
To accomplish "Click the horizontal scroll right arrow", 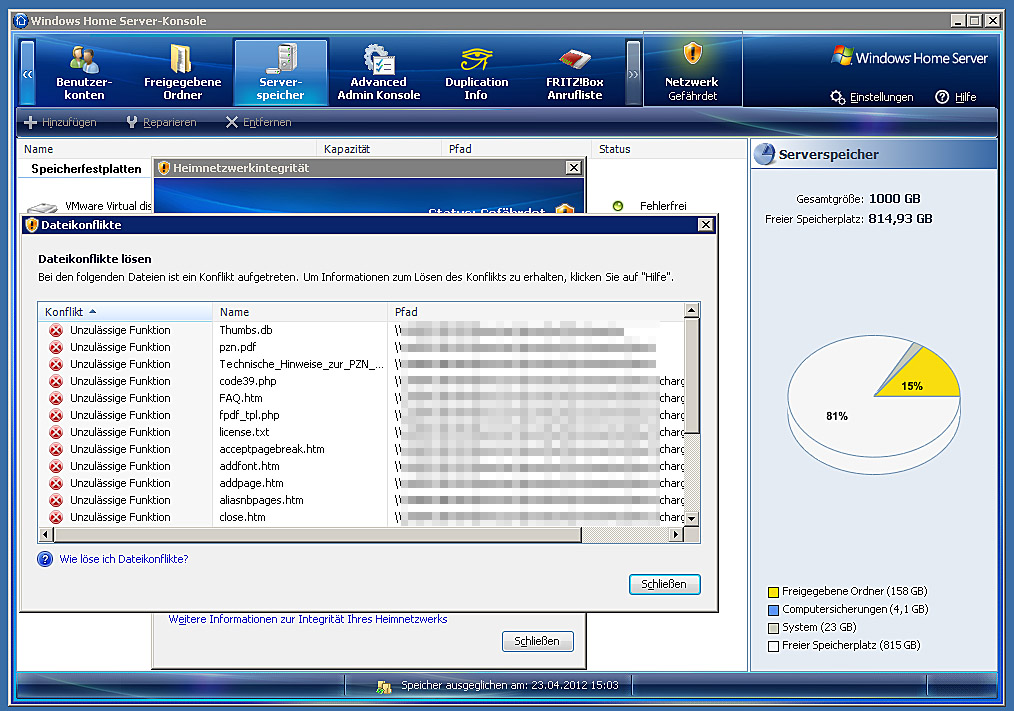I will tap(676, 534).
